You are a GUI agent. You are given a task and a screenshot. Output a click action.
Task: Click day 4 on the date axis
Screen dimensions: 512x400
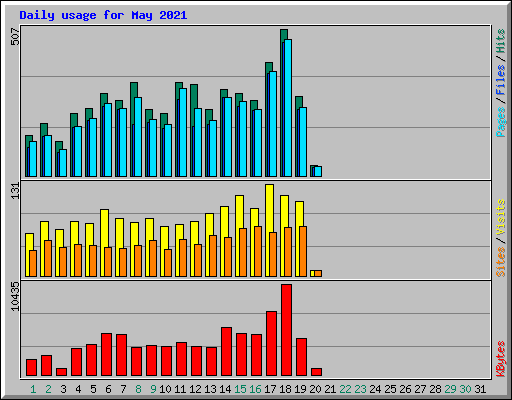[78, 389]
